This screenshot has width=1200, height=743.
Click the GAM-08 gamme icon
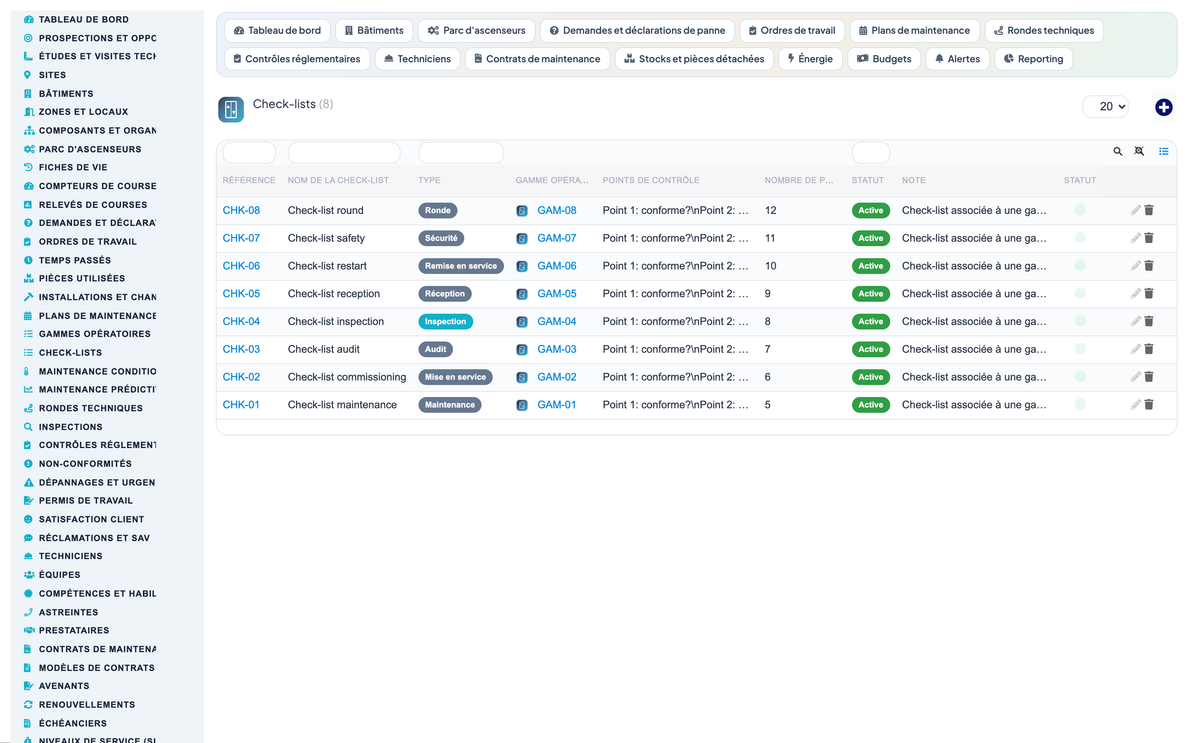point(522,211)
